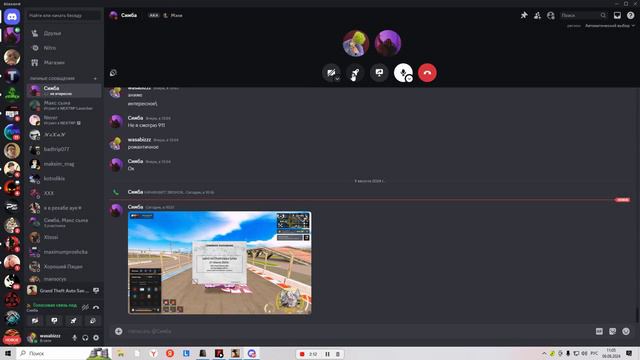Click the find or start conversation box
The image size is (640, 360).
(x=64, y=16)
